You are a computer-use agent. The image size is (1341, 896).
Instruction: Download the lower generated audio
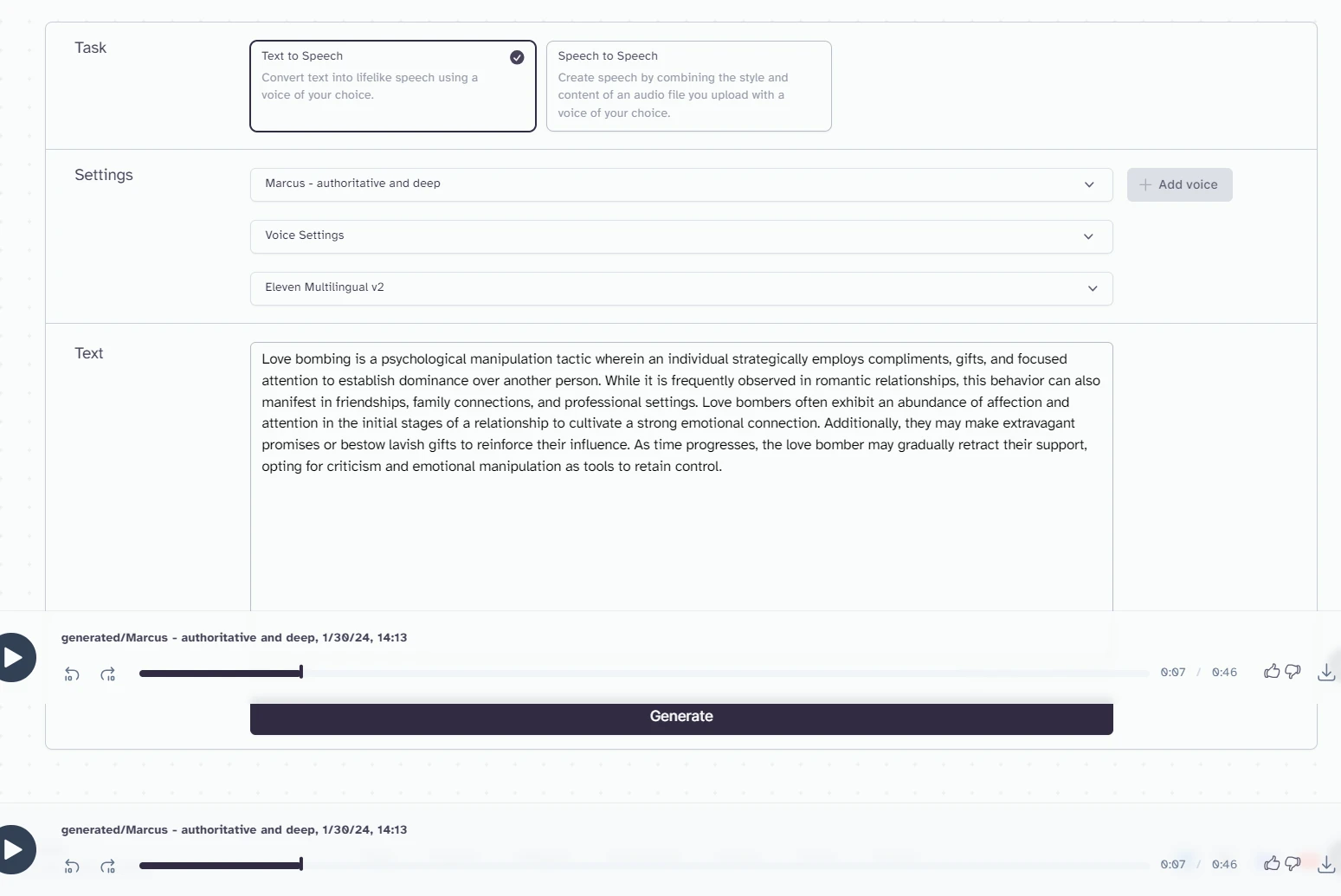pyautogui.click(x=1326, y=864)
